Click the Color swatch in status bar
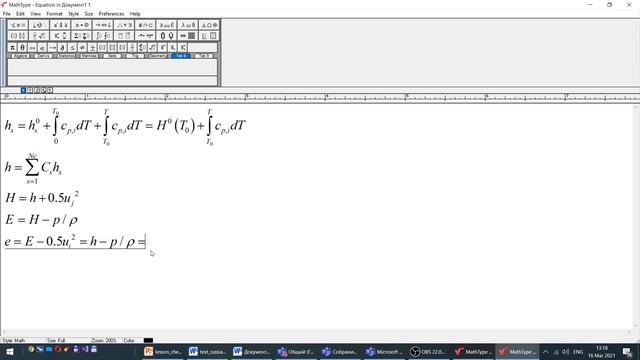 tap(148, 340)
